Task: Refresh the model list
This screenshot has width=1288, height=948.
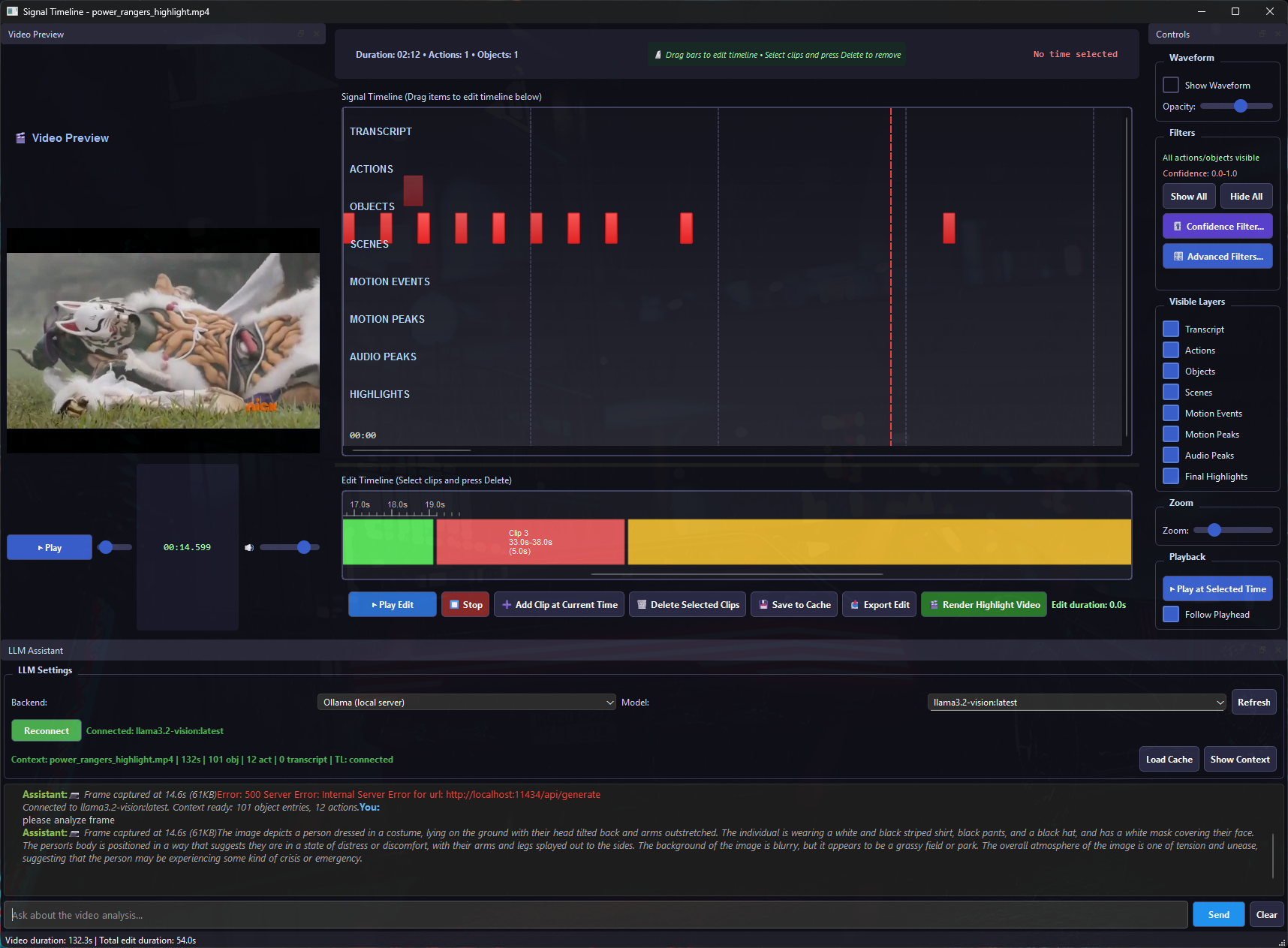Action: pos(1253,702)
